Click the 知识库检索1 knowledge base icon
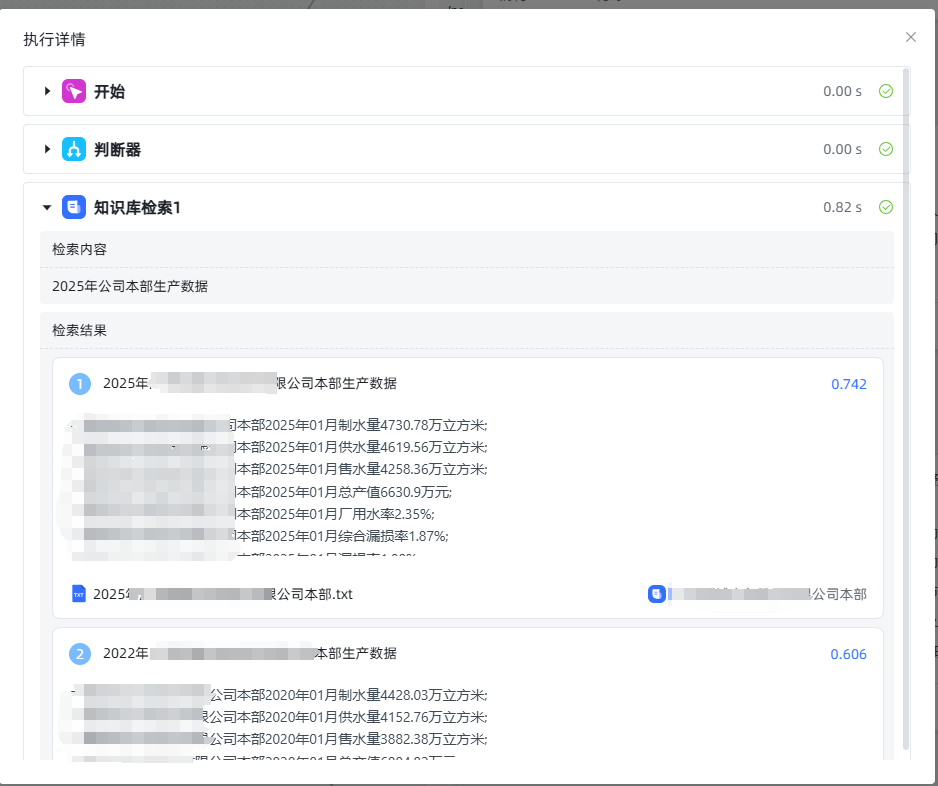 pos(74,207)
